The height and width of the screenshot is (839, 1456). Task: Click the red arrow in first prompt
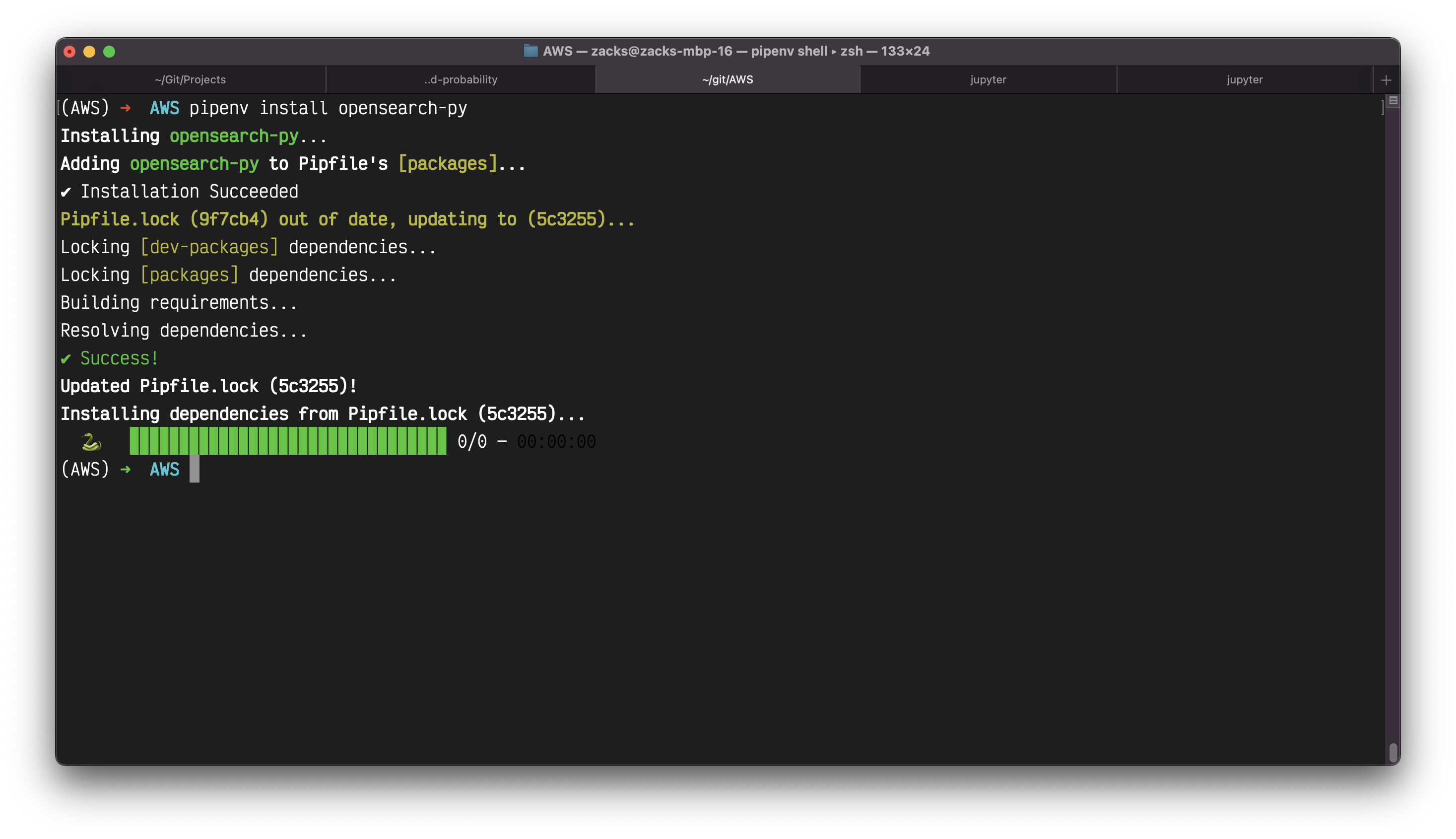pyautogui.click(x=126, y=108)
